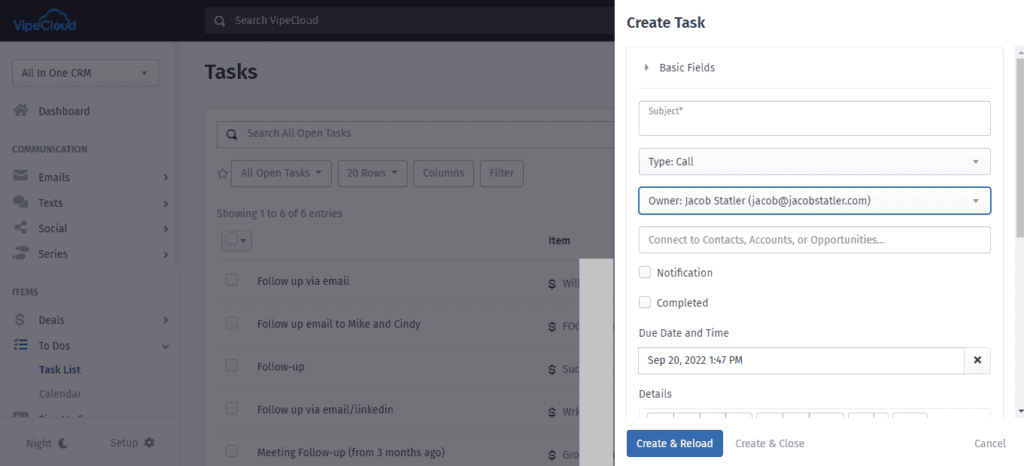1024x466 pixels.
Task: Click the Columns button
Action: pyautogui.click(x=443, y=174)
